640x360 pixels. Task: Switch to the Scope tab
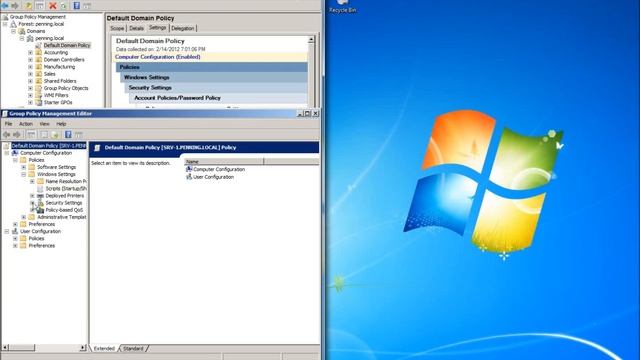click(117, 28)
